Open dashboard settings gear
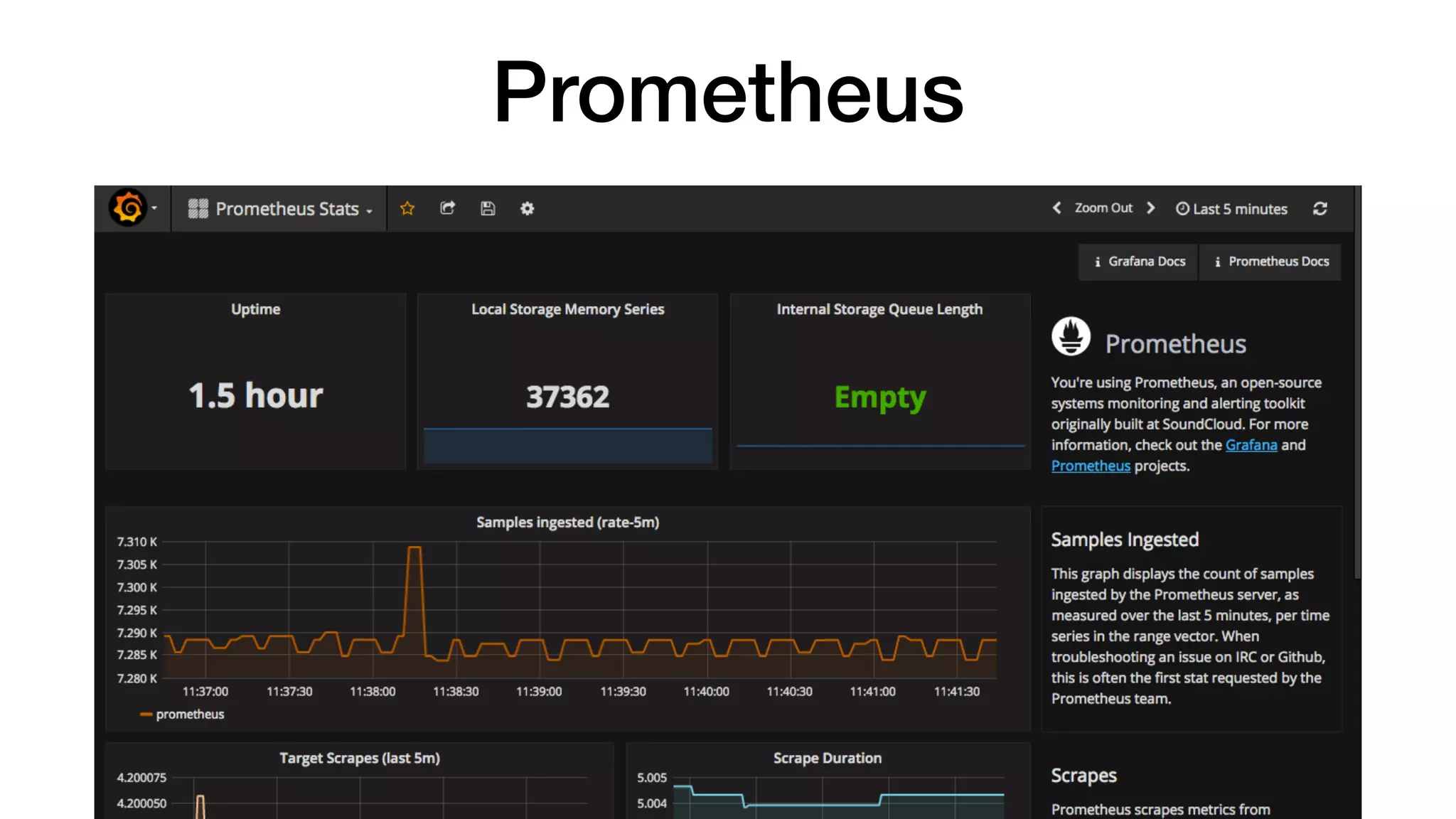The height and width of the screenshot is (819, 1456). click(x=527, y=208)
